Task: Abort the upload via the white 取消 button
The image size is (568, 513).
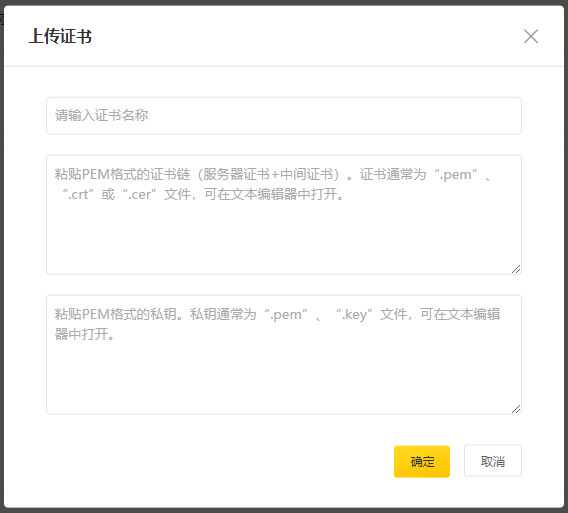Action: coord(493,461)
